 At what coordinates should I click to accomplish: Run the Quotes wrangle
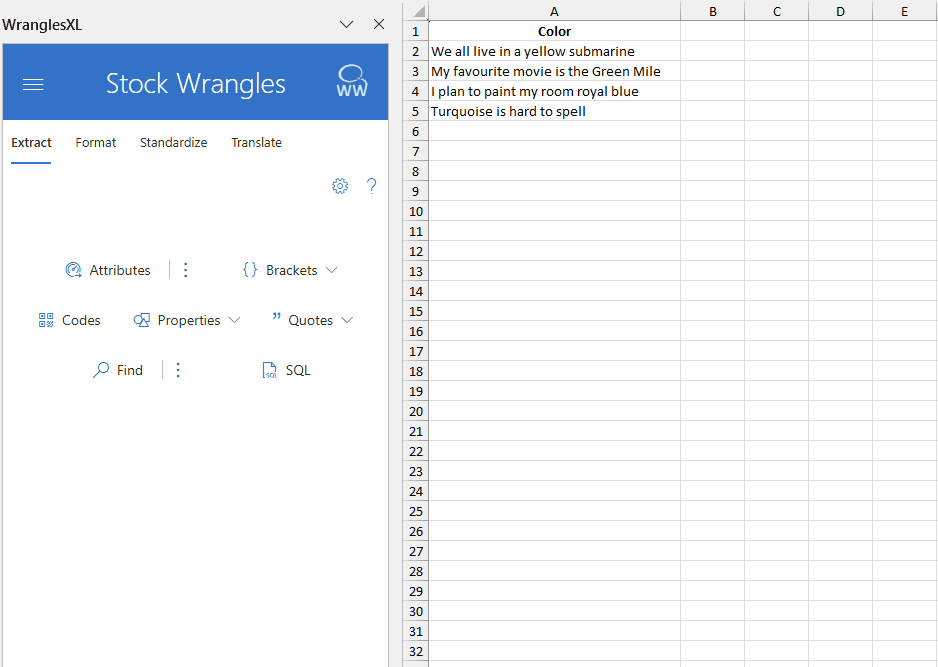[x=302, y=320]
